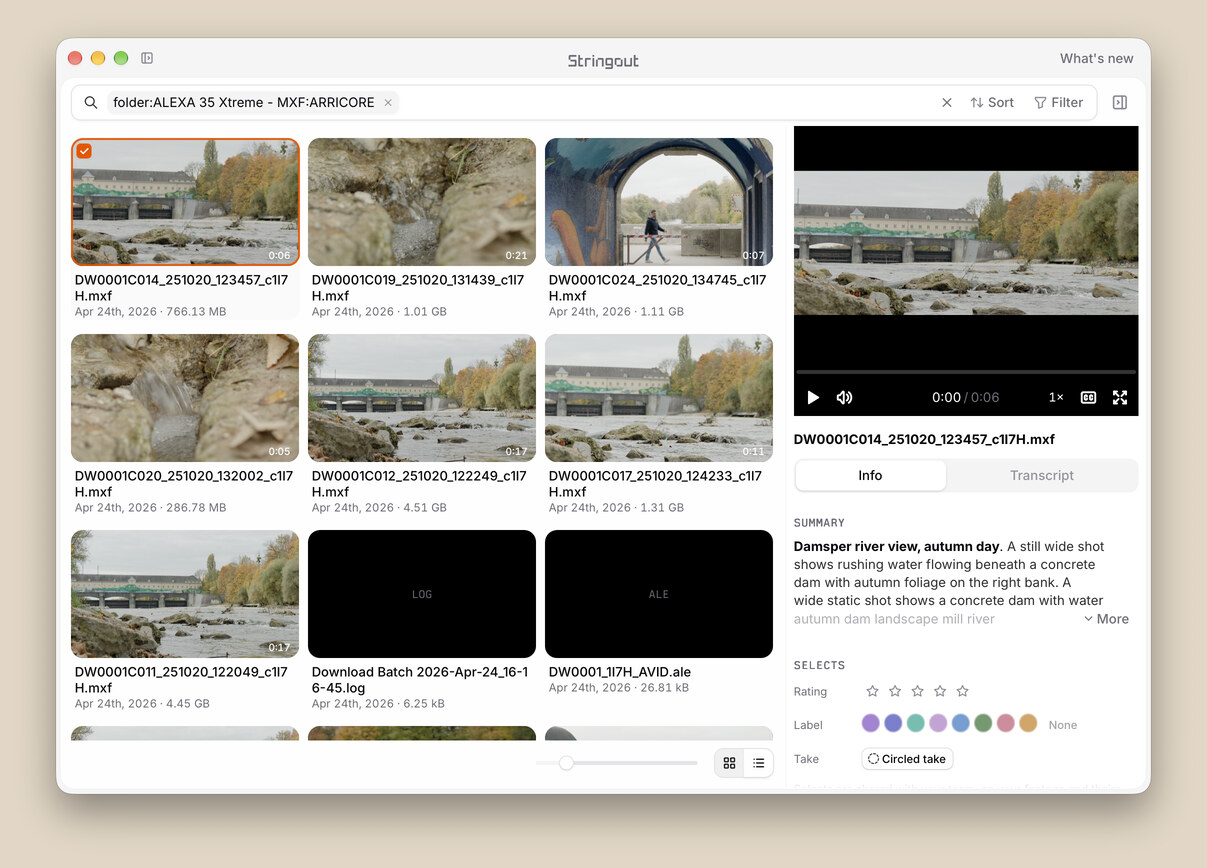The width and height of the screenshot is (1207, 868).
Task: Apply the indigo label swatch
Action: click(893, 723)
